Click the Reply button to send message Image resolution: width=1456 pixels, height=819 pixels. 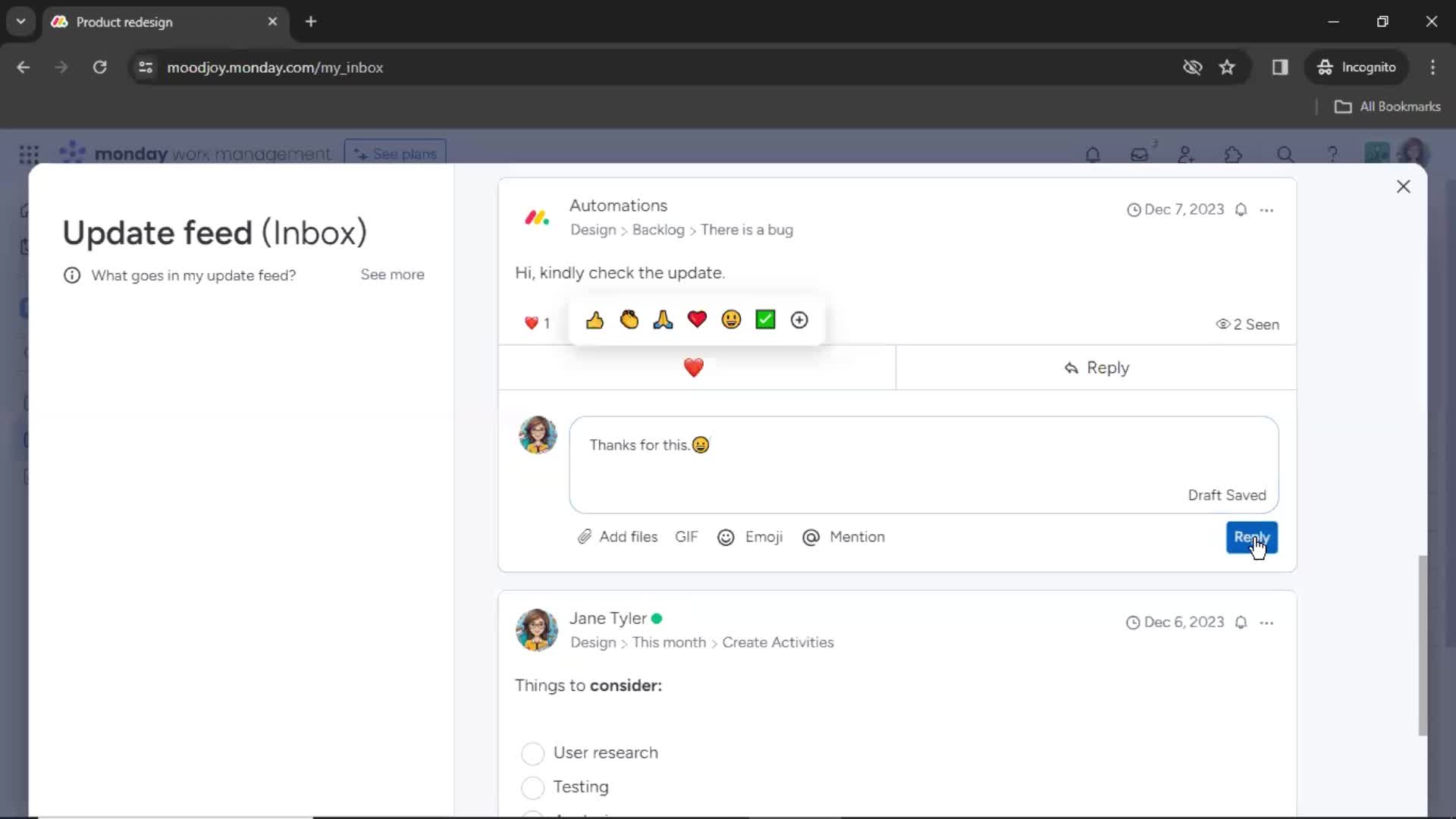(1252, 537)
